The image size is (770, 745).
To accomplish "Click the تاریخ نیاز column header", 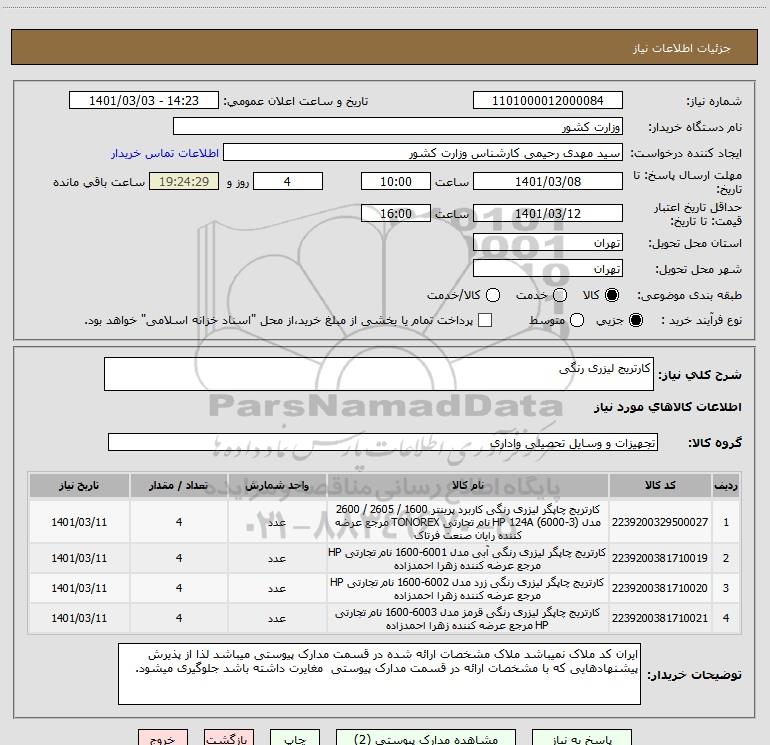I will [x=79, y=485].
